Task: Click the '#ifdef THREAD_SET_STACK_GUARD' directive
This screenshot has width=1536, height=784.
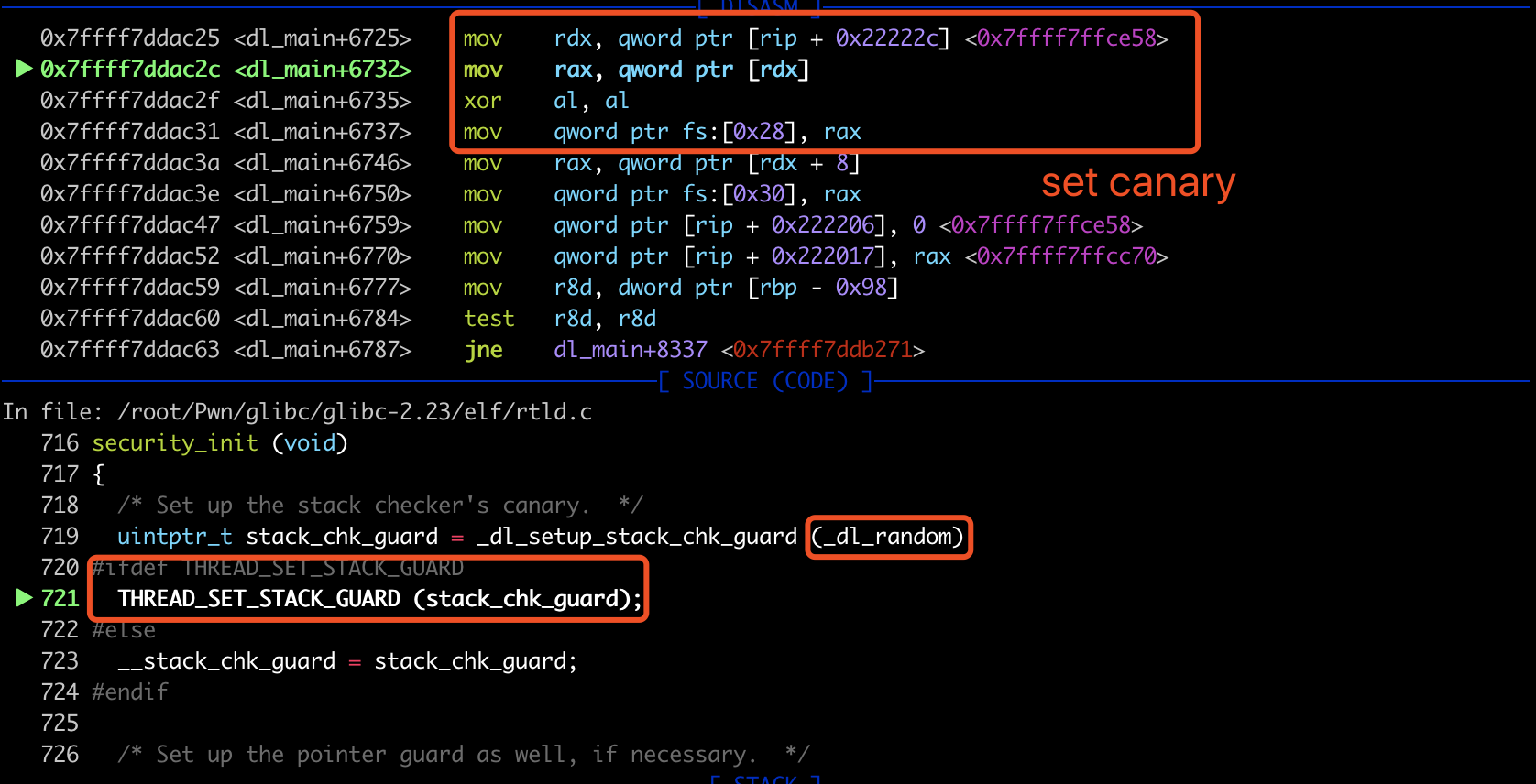Action: (x=278, y=568)
